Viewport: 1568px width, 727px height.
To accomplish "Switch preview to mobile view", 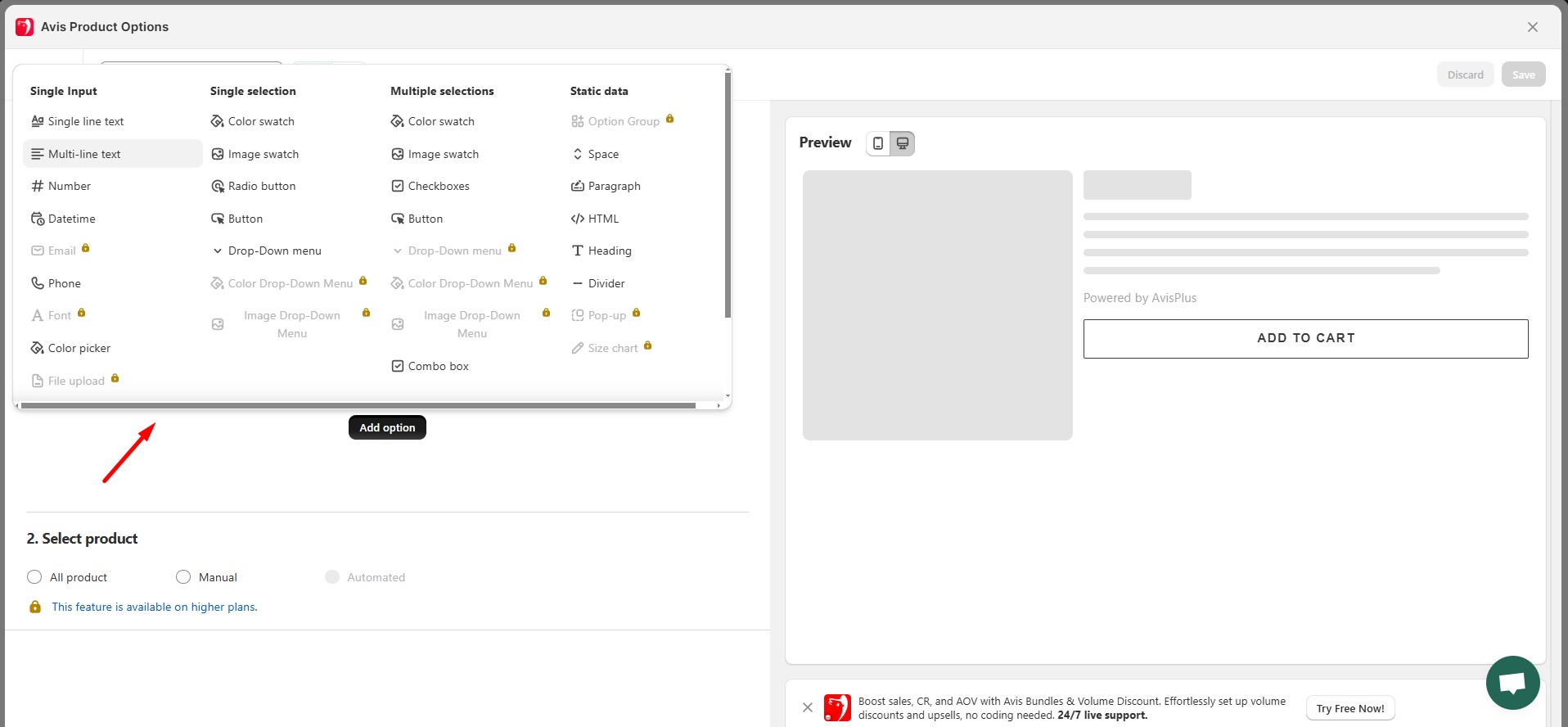I will 878,143.
